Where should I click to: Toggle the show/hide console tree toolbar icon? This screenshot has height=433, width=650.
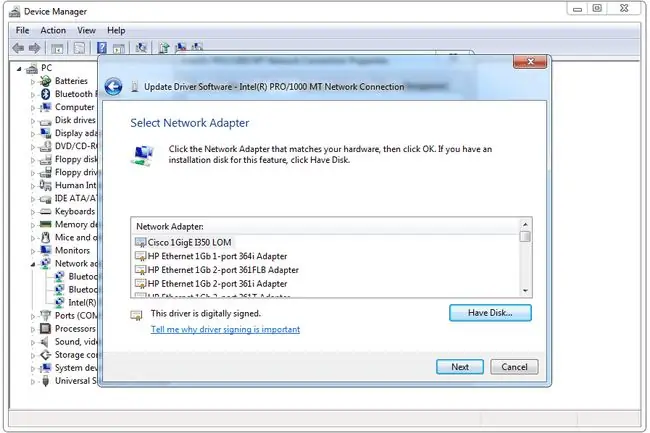[57, 48]
